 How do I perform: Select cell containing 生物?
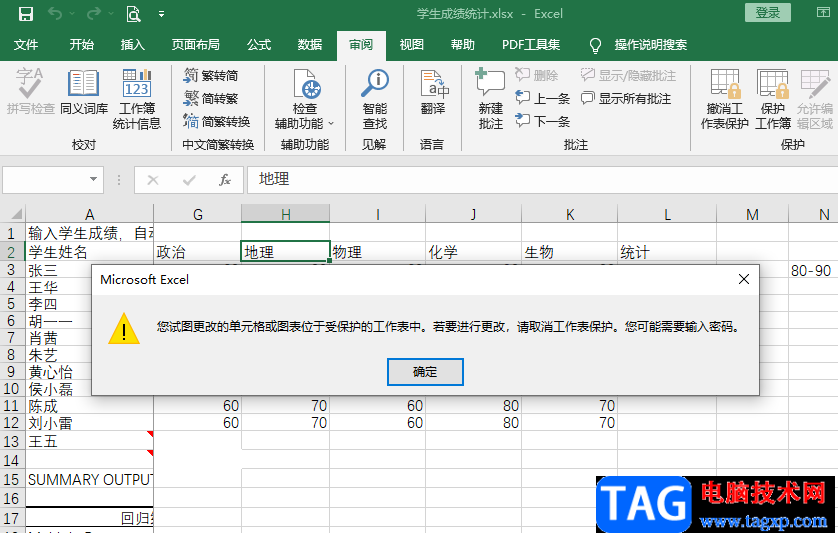[x=570, y=252]
